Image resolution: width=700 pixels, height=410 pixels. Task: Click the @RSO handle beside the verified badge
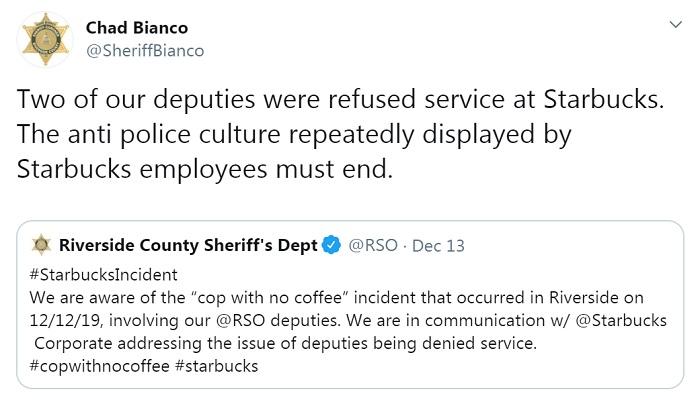(x=370, y=245)
